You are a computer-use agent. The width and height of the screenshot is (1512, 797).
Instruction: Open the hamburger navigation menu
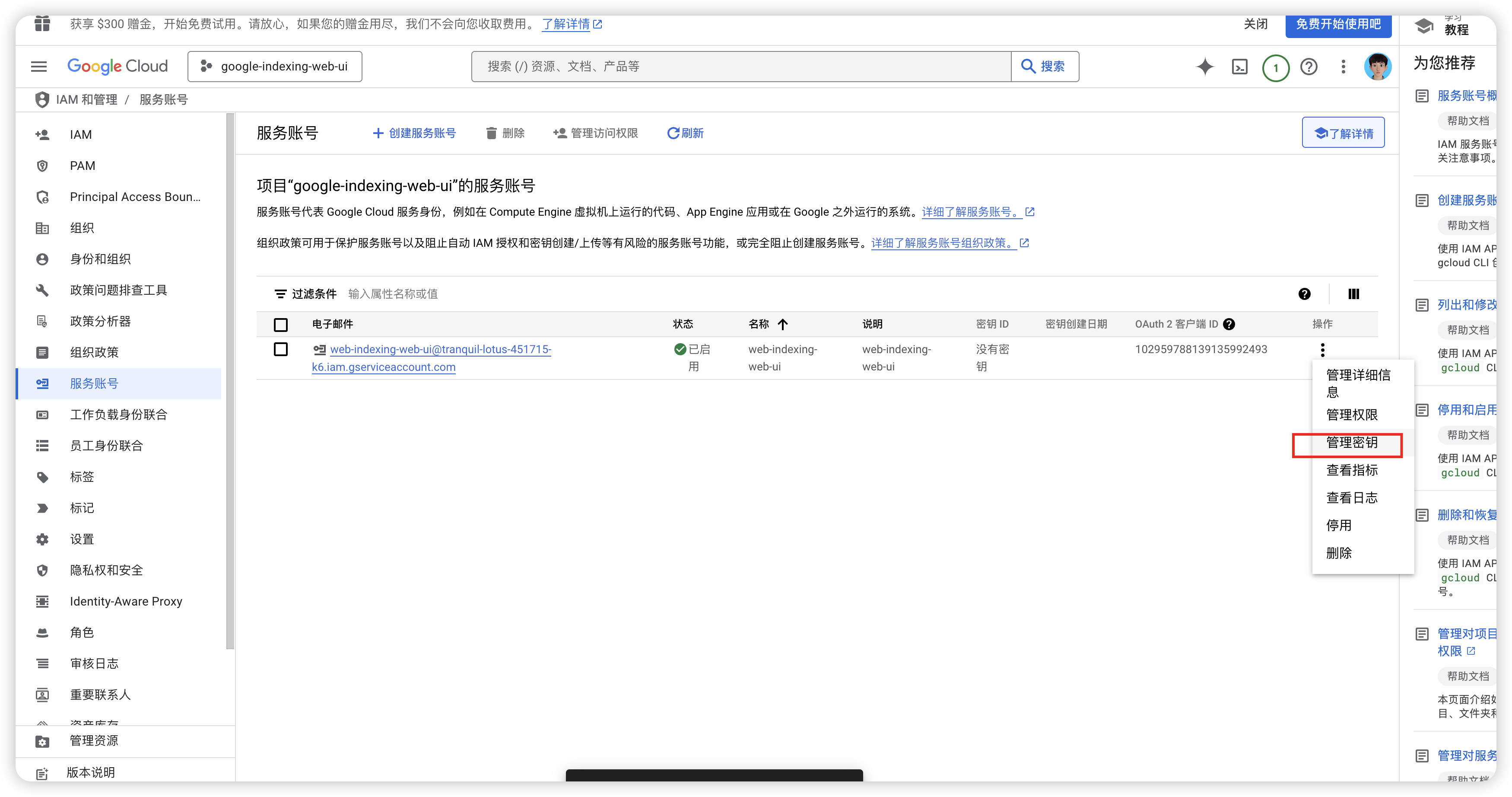(39, 67)
